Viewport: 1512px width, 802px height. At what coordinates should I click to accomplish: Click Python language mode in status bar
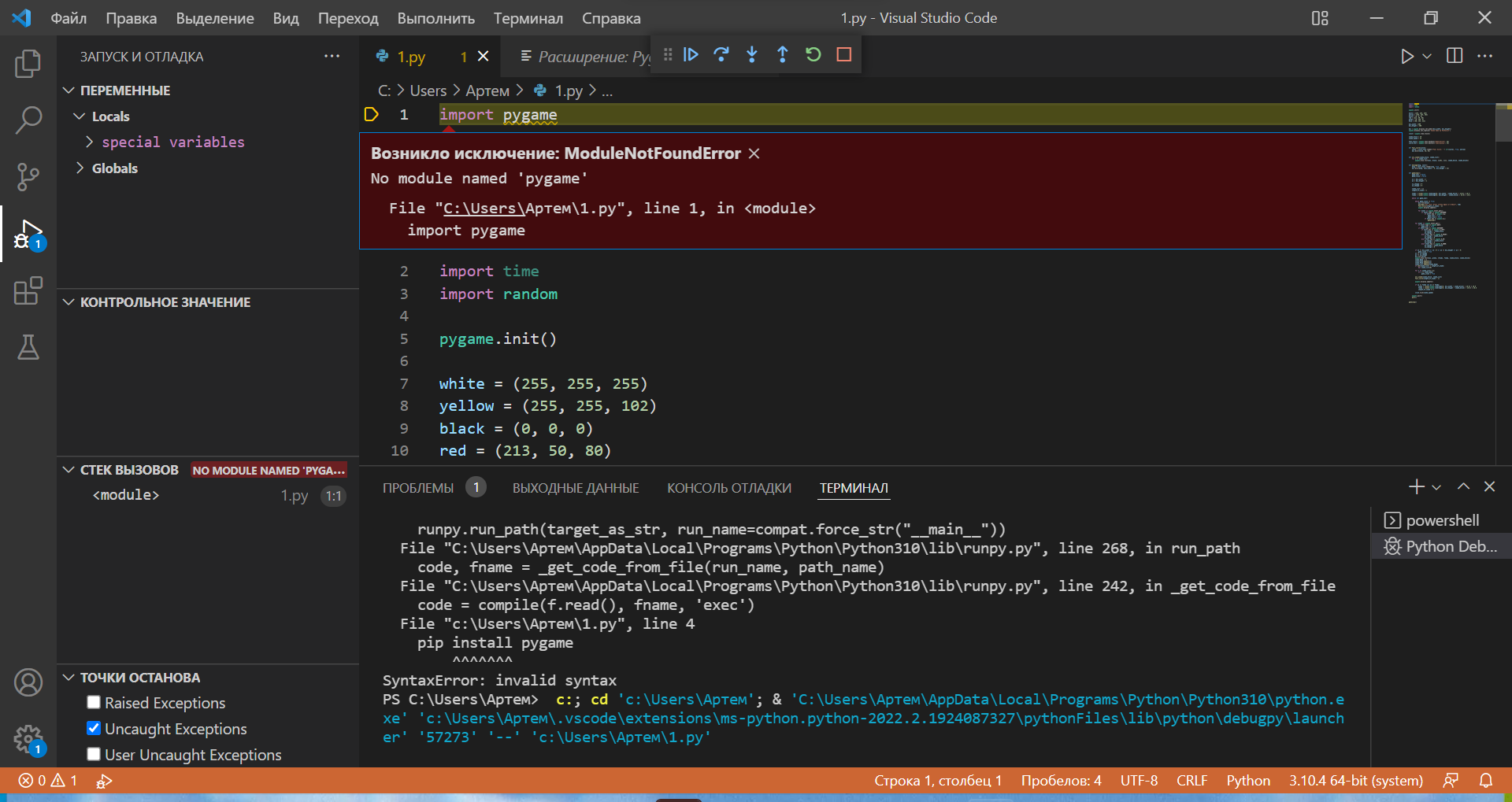click(x=1248, y=781)
